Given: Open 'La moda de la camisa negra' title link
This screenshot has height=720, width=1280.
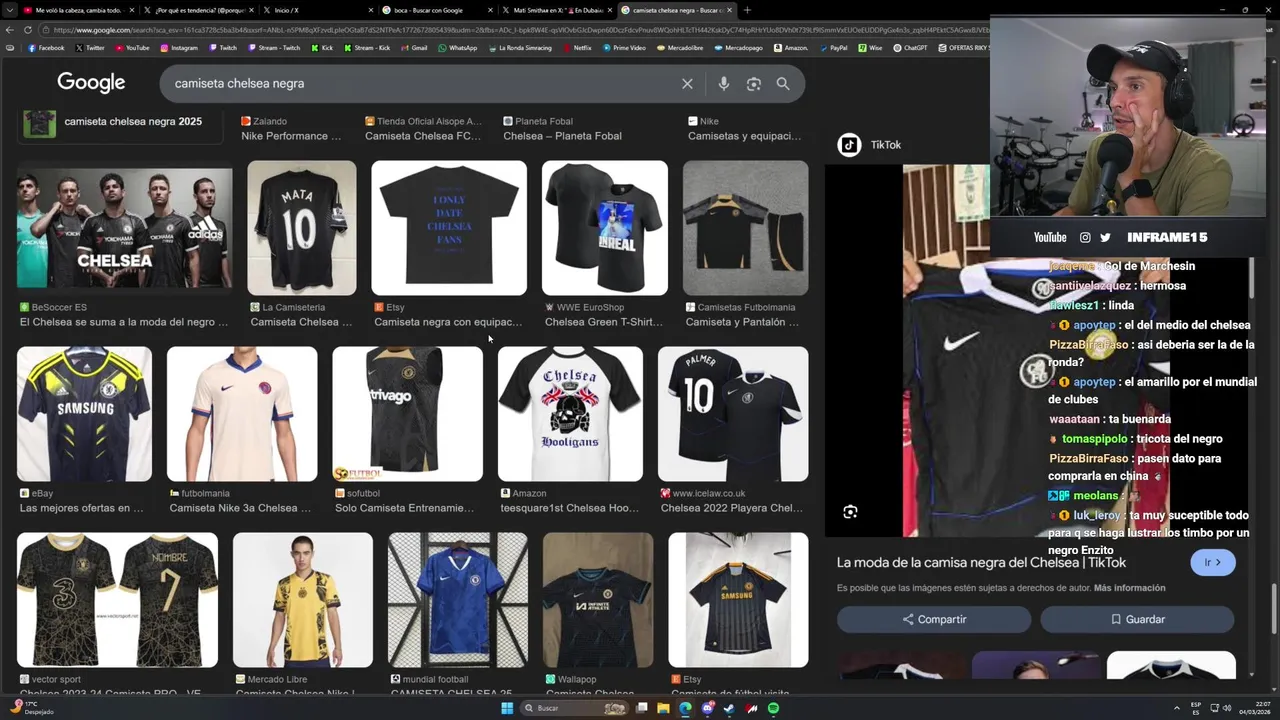Looking at the screenshot, I should pos(981,563).
